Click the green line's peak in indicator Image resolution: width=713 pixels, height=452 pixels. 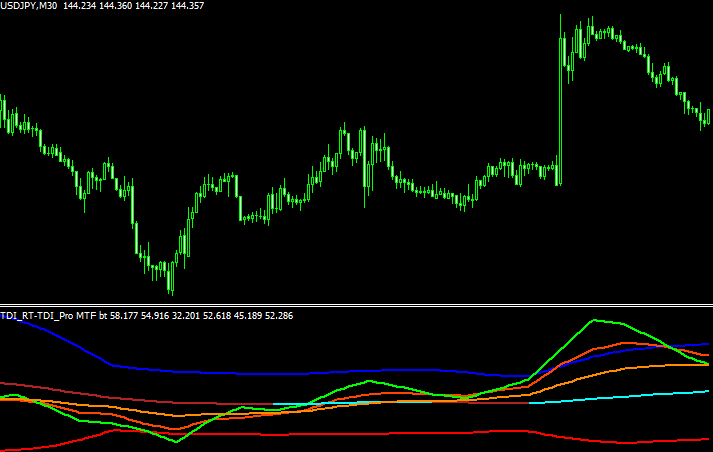coord(593,320)
